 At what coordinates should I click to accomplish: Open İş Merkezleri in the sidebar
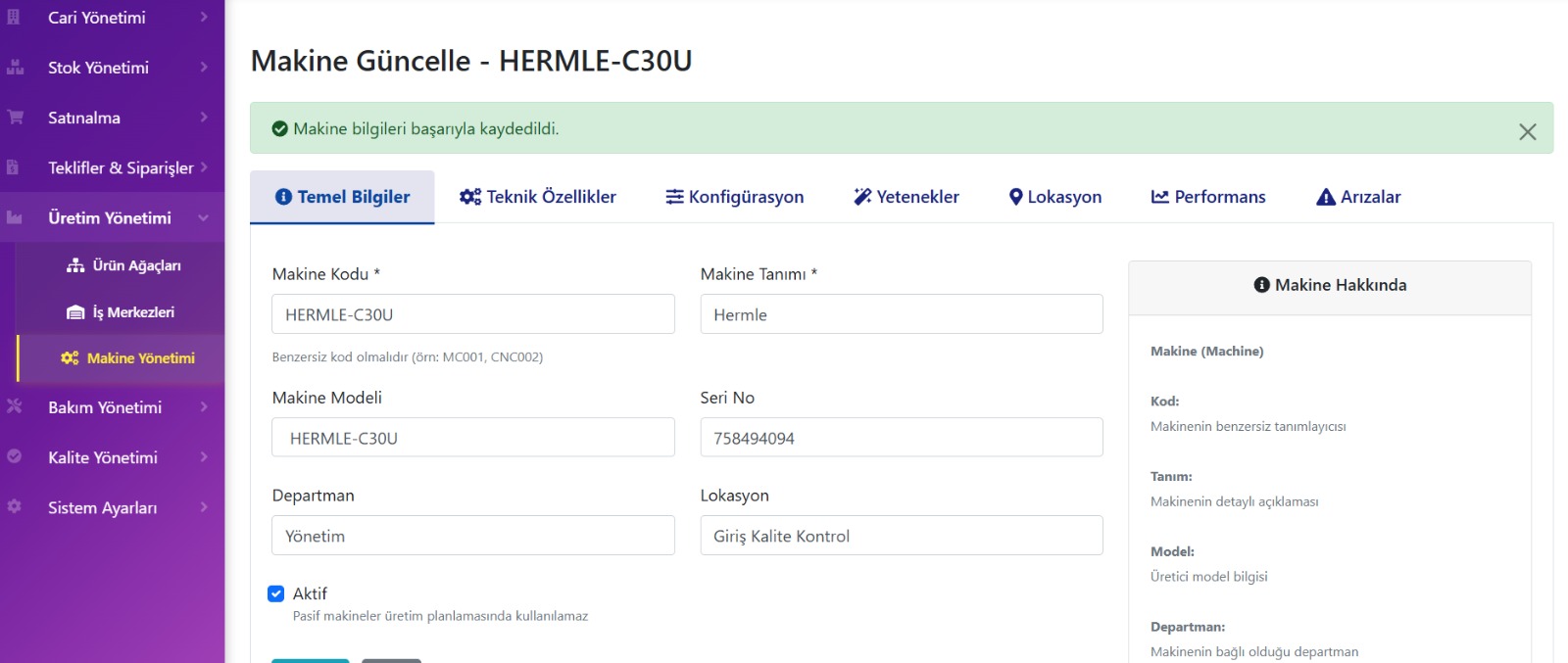tap(132, 312)
